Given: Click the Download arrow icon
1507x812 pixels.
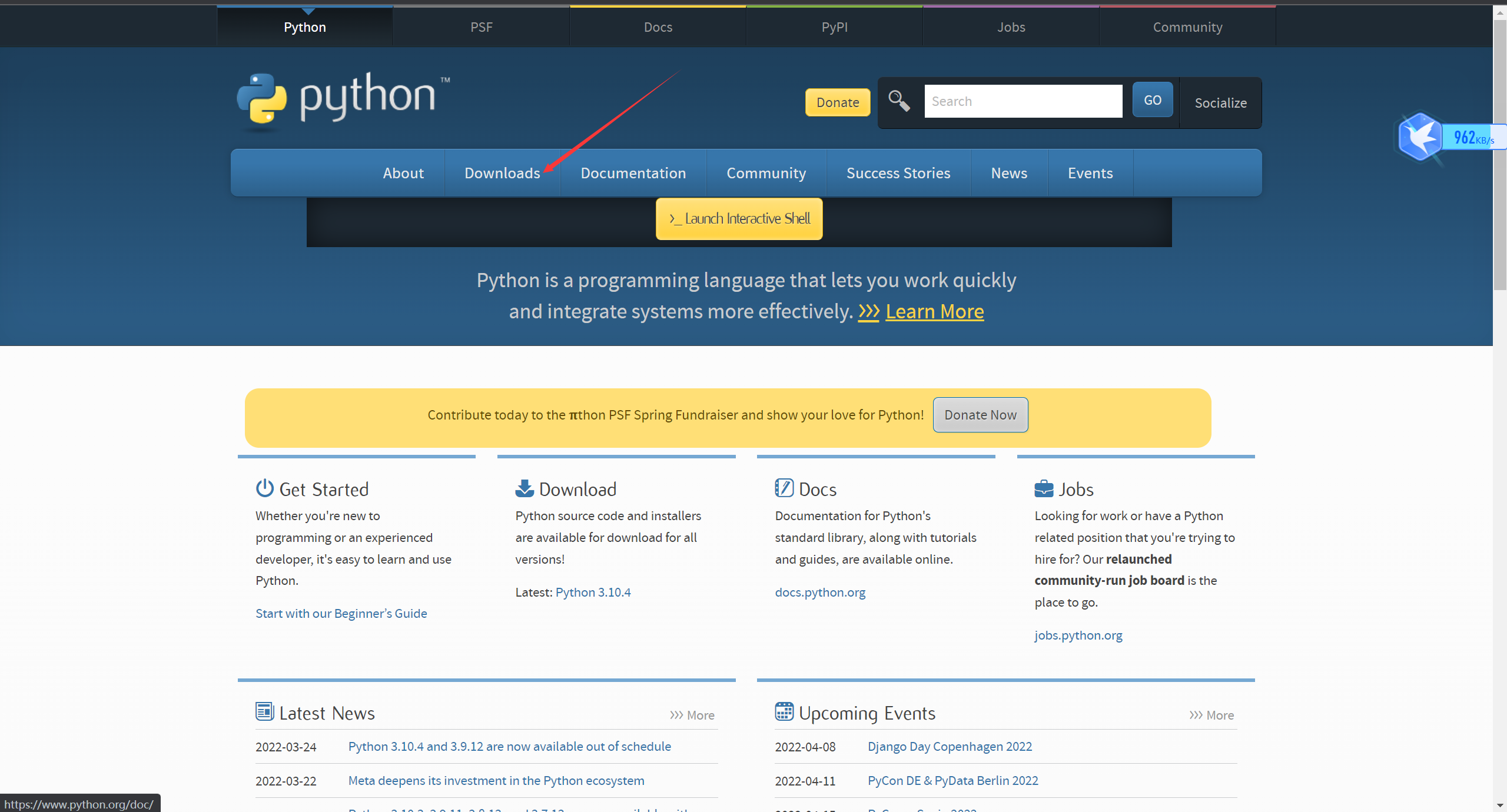Looking at the screenshot, I should [x=523, y=488].
